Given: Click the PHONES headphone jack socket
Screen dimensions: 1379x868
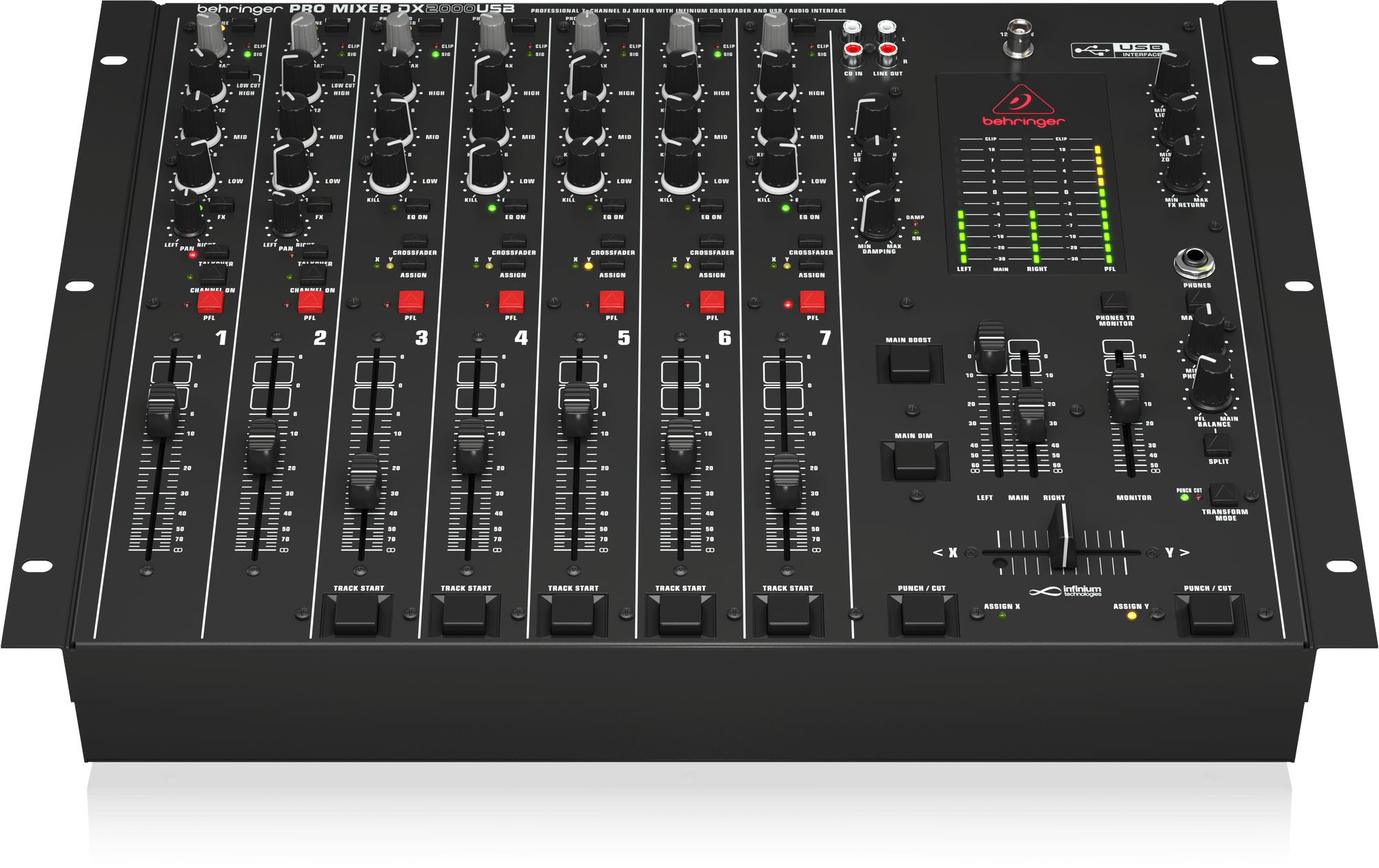Looking at the screenshot, I should click(1194, 261).
